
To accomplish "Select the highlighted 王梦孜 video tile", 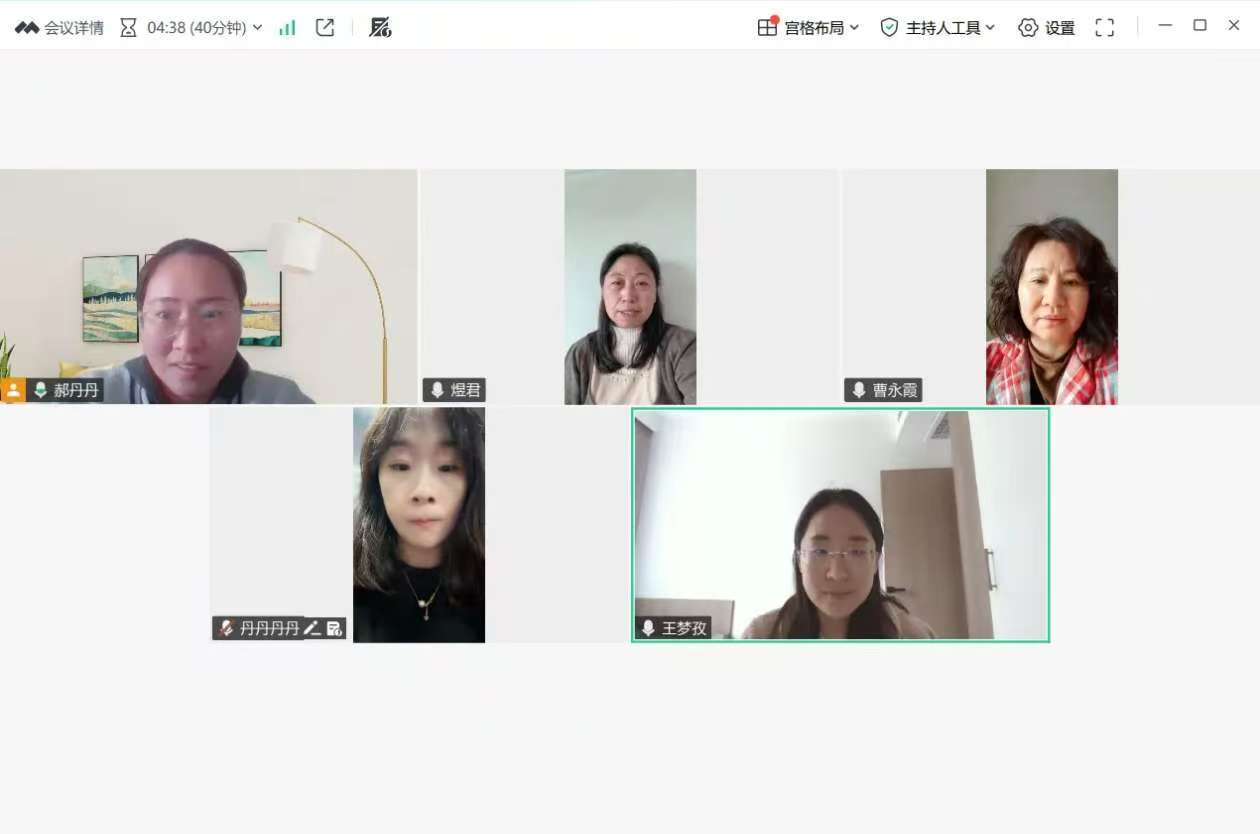I will (x=840, y=525).
